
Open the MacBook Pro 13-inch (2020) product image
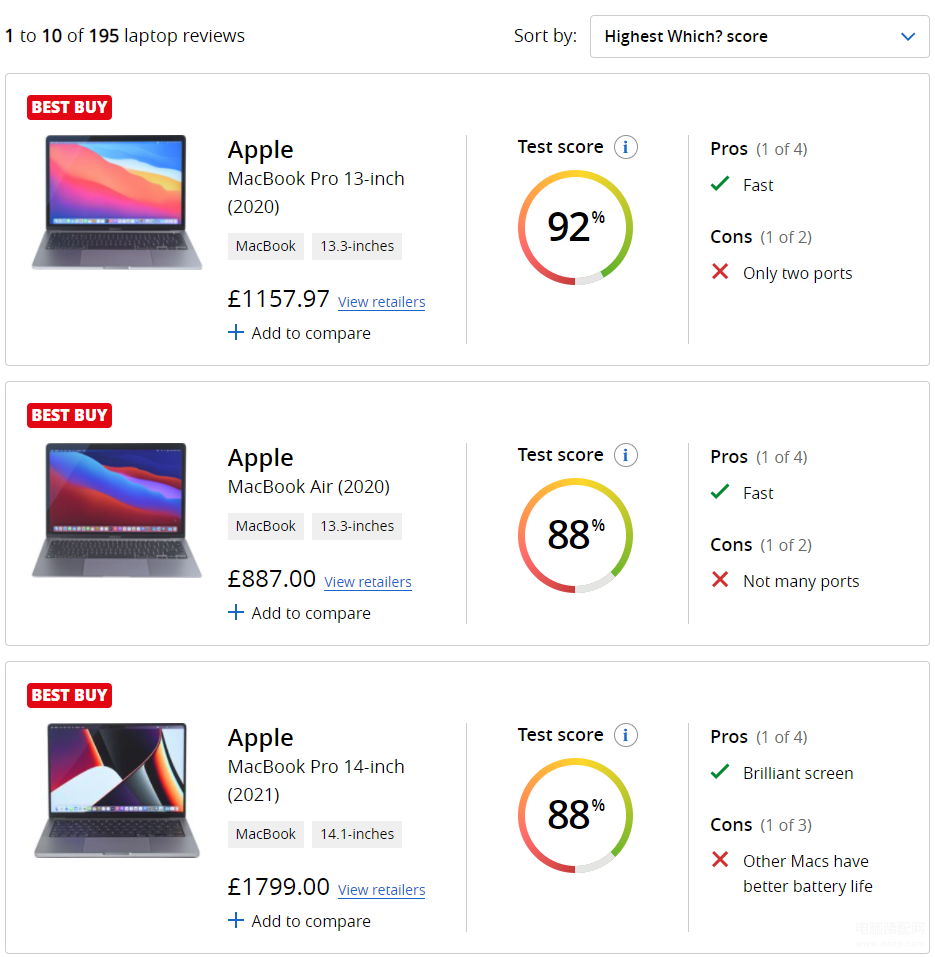click(117, 202)
